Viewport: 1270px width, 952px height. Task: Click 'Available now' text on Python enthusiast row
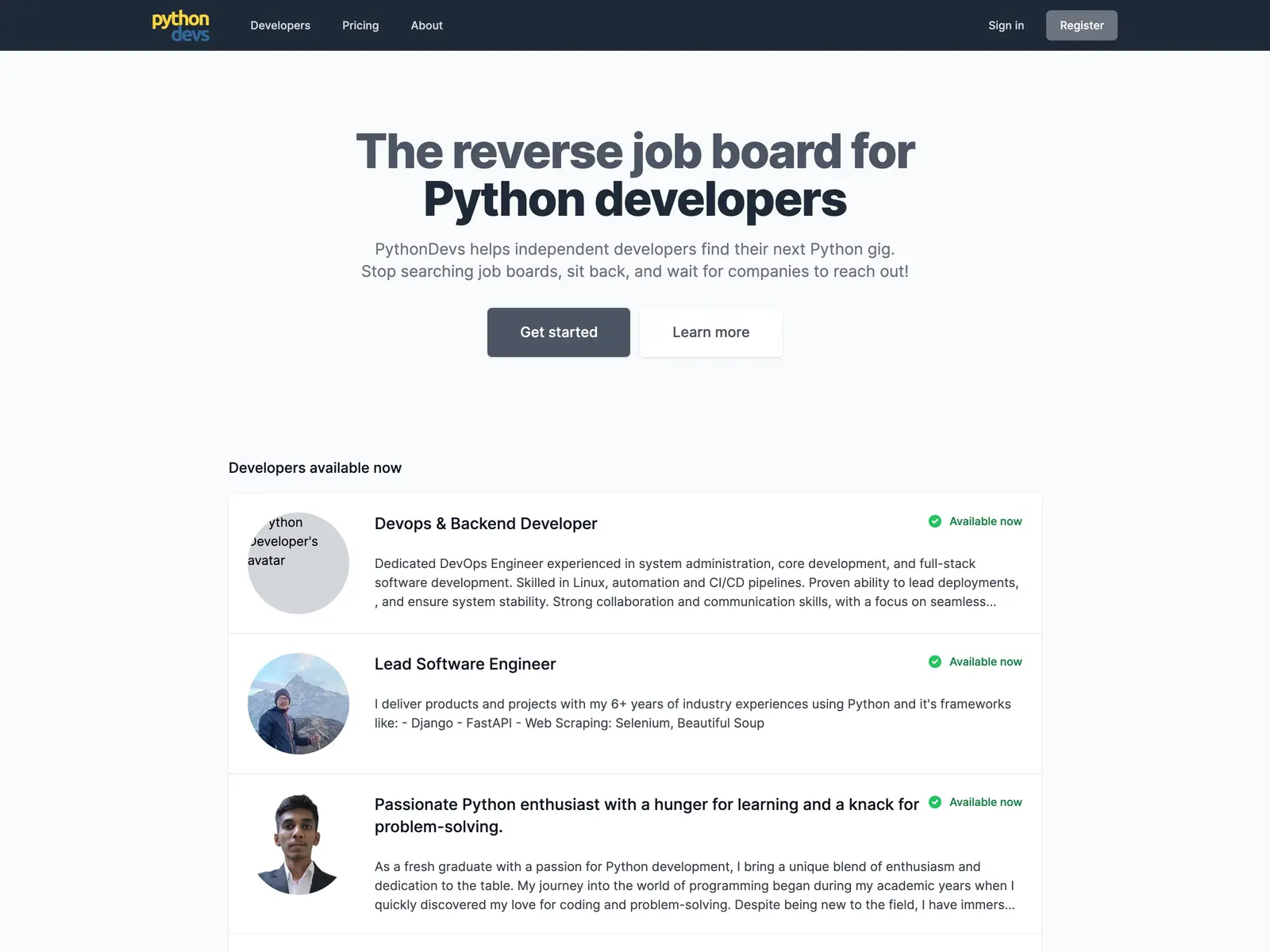(x=986, y=802)
